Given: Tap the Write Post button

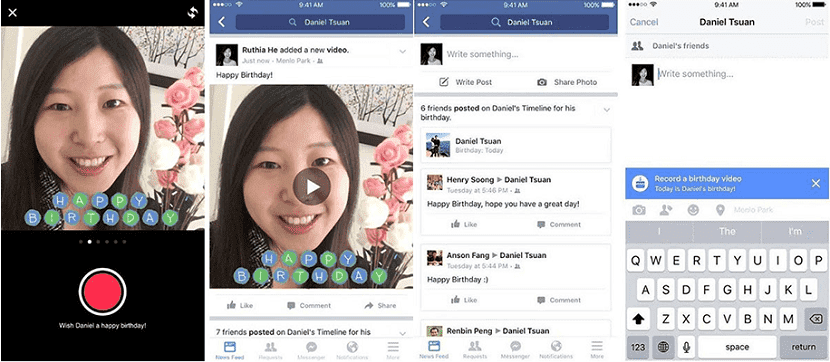Looking at the screenshot, I should (466, 82).
